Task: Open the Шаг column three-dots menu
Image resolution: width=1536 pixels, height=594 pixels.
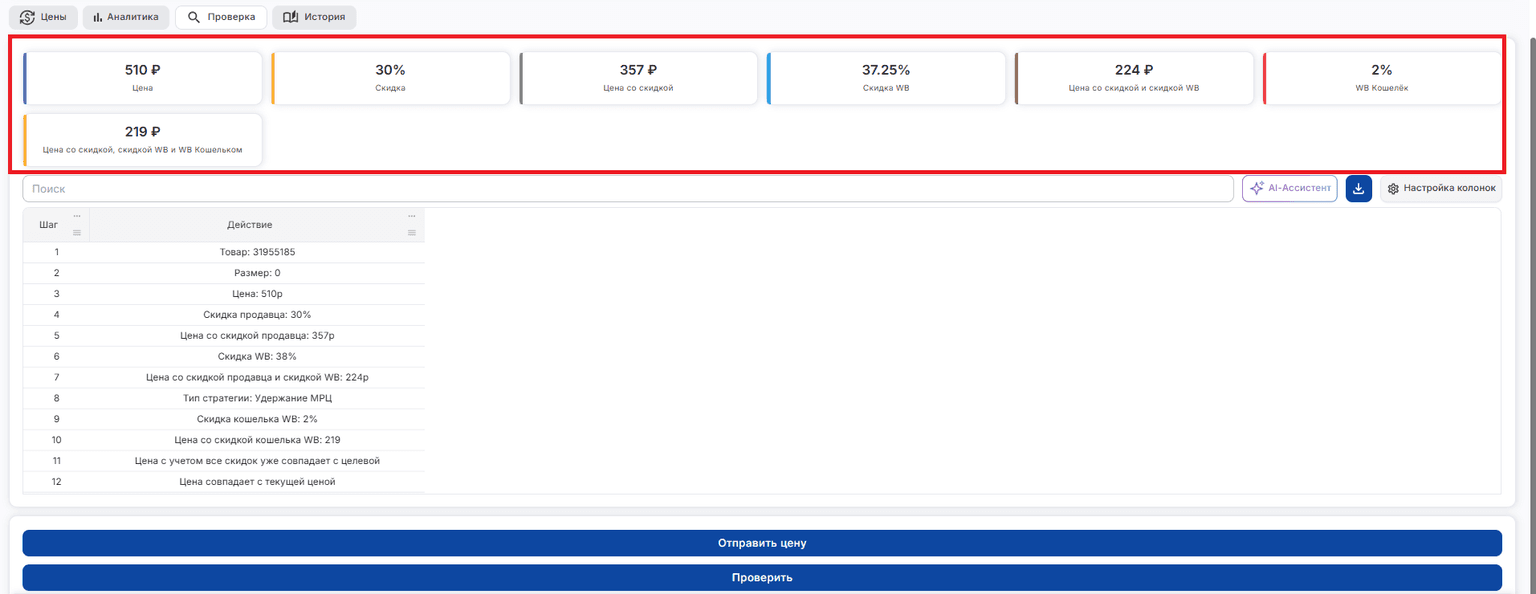Action: pyautogui.click(x=77, y=216)
